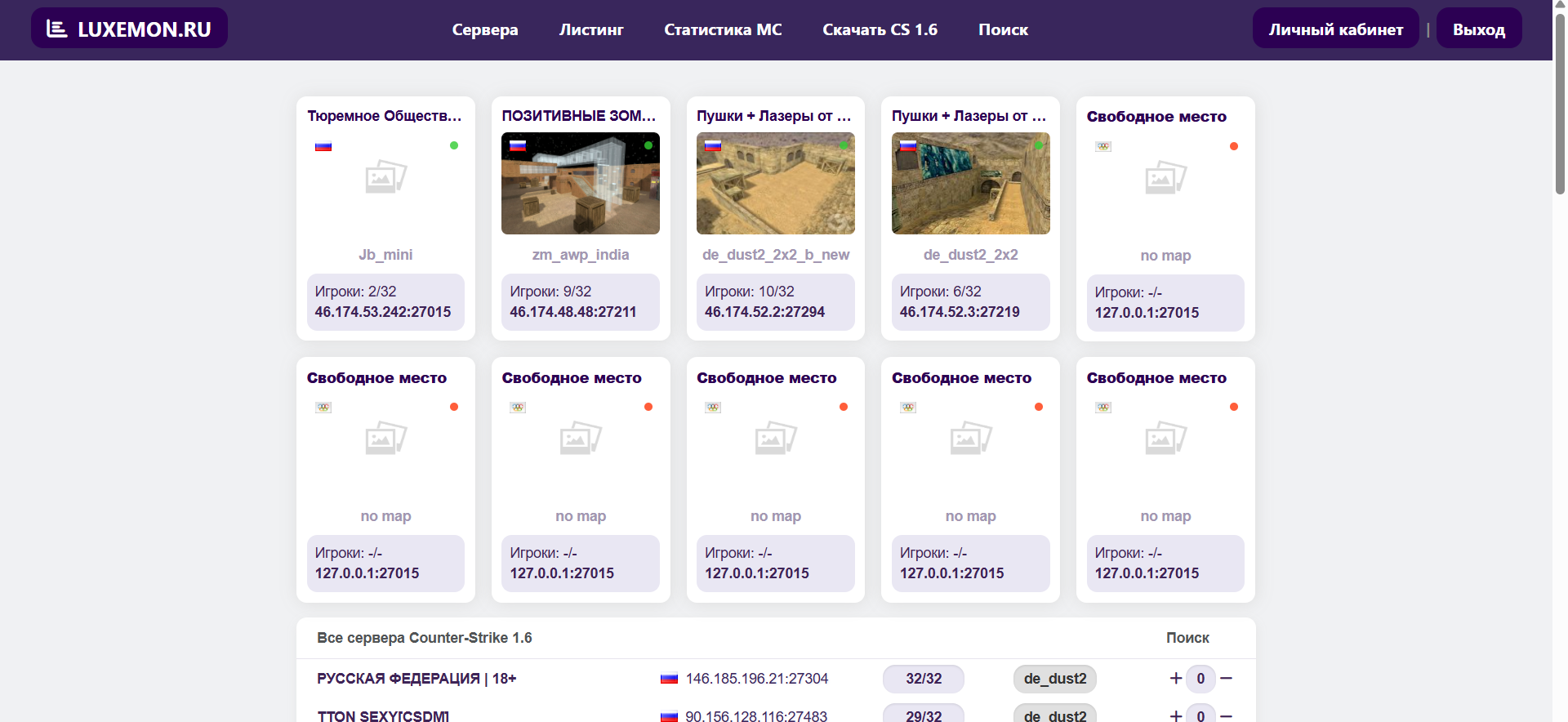This screenshot has height=722, width=1568.
Task: Click the Russian flag beside 146.185.196.21:27304
Action: [x=669, y=679]
